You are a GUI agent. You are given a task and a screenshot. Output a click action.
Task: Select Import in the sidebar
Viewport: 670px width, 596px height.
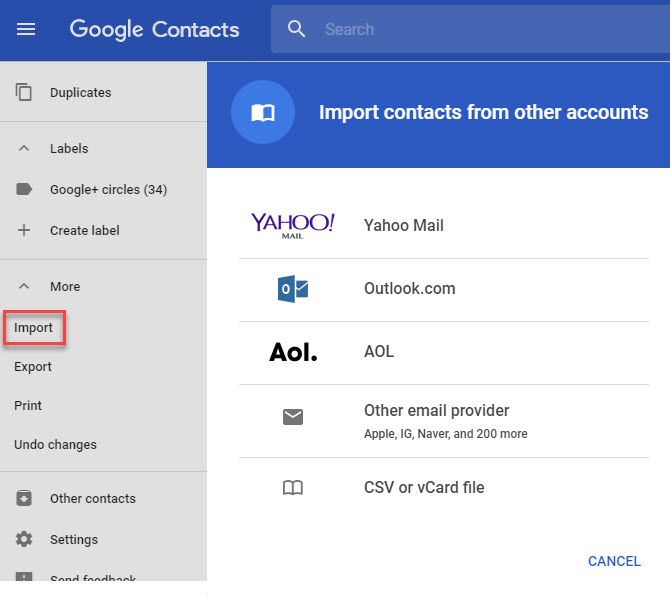click(x=34, y=327)
